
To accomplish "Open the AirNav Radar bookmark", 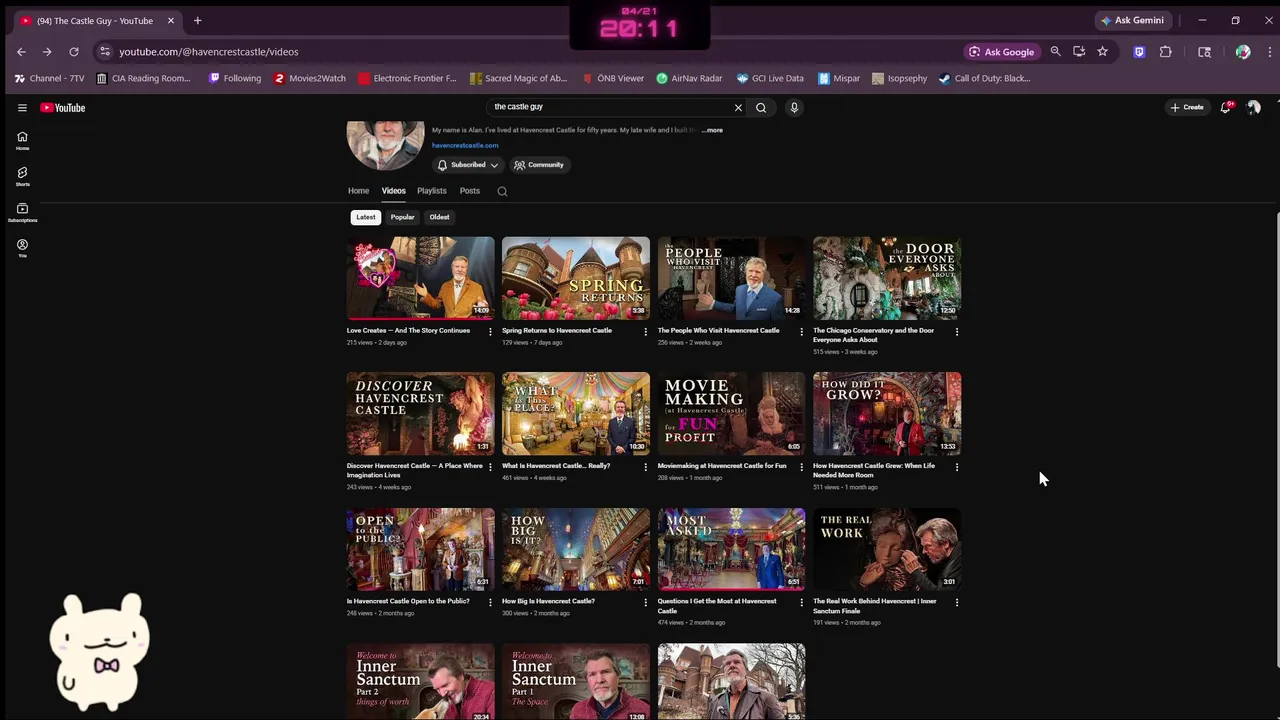I will point(689,78).
